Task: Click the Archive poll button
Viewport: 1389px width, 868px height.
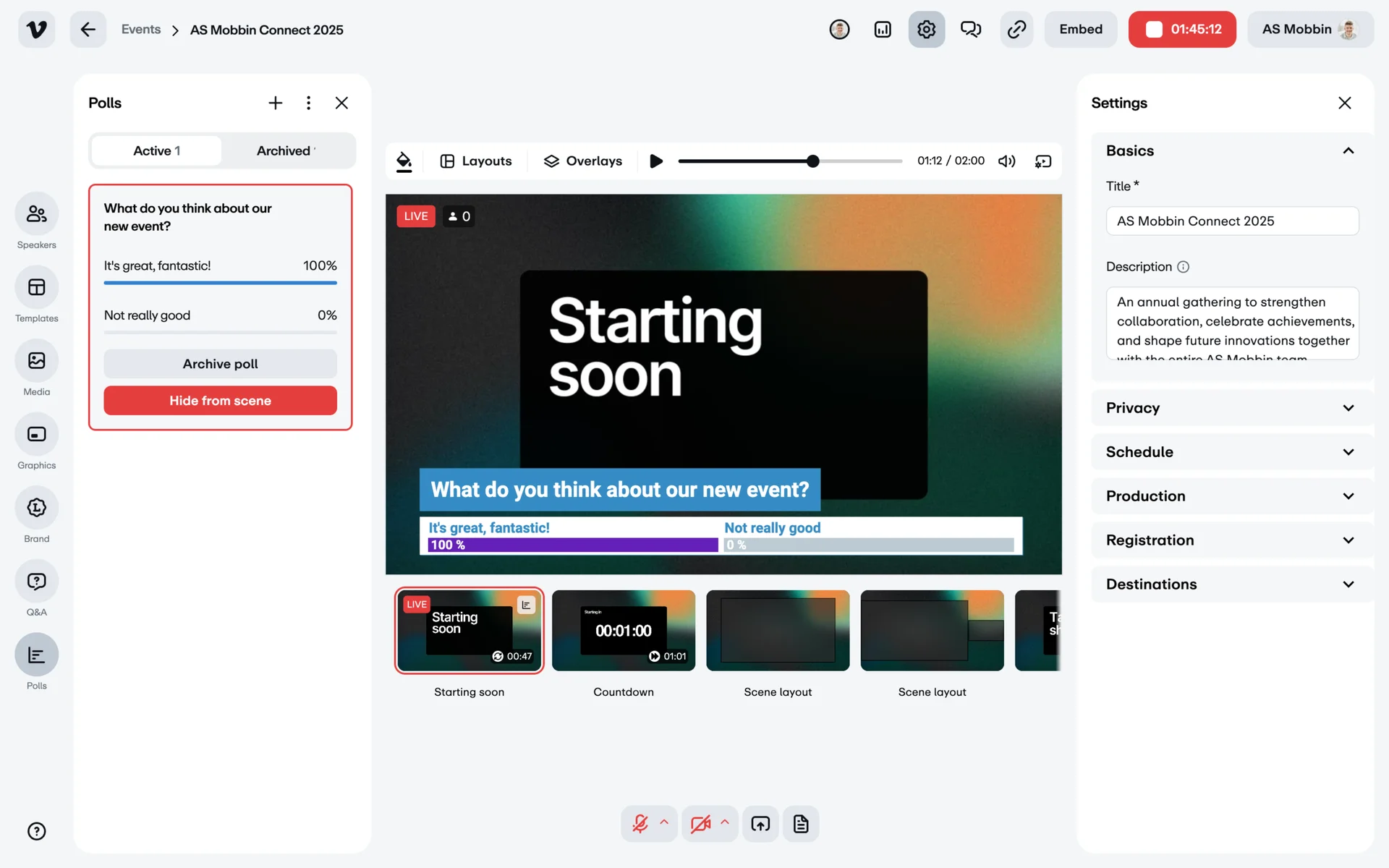Action: pos(220,364)
